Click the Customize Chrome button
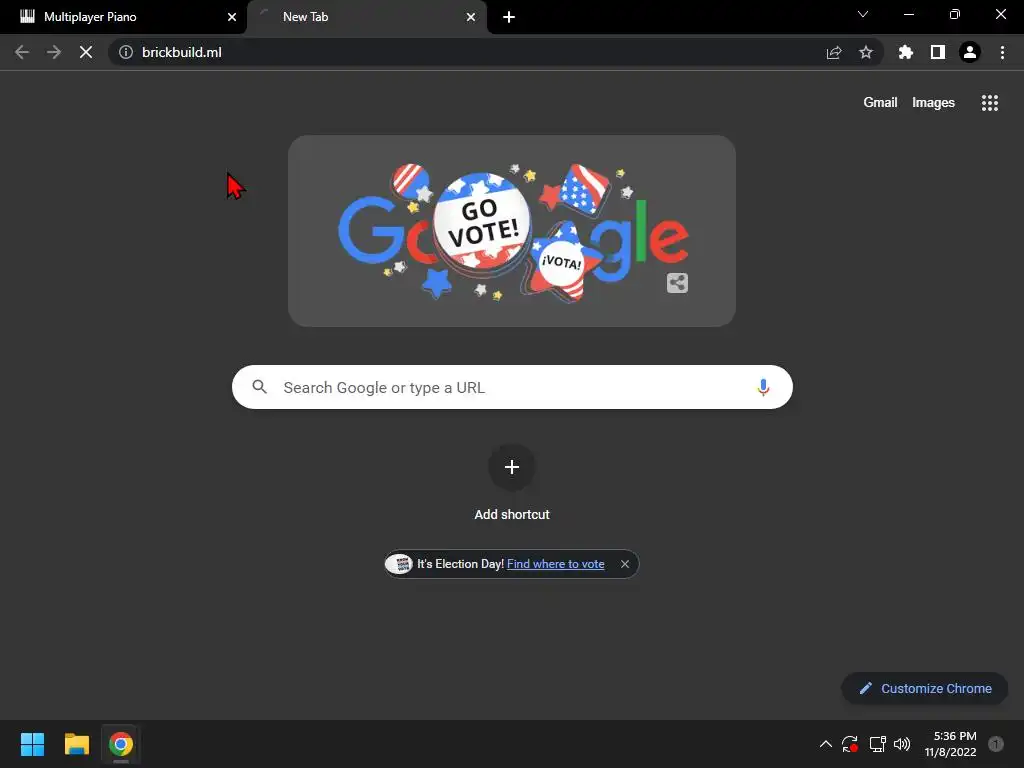The image size is (1024, 768). pos(925,688)
